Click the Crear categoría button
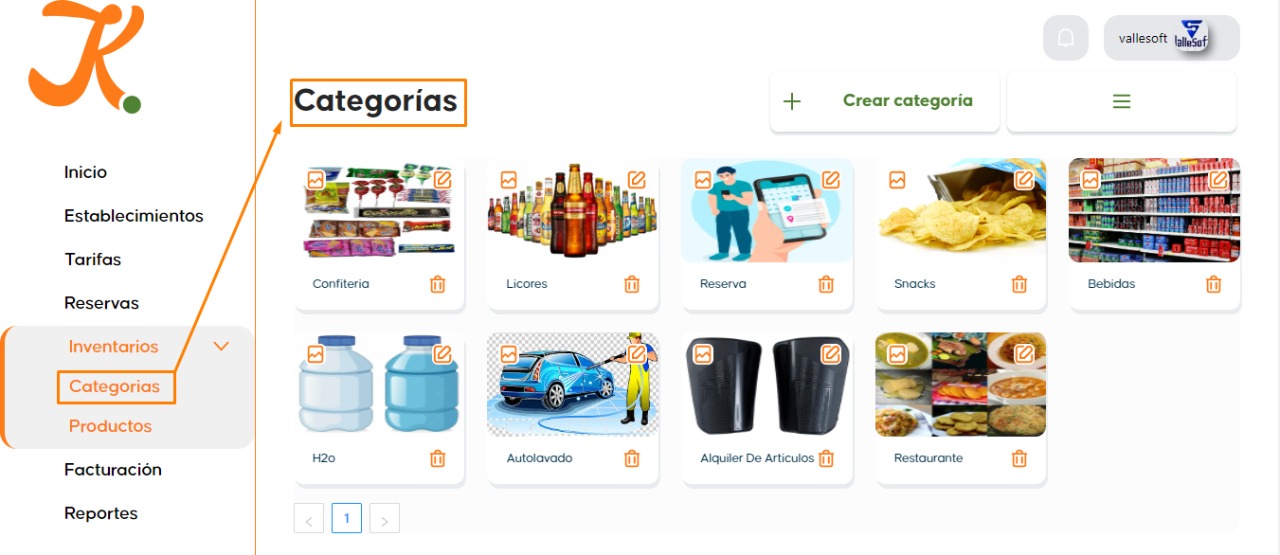 885,101
